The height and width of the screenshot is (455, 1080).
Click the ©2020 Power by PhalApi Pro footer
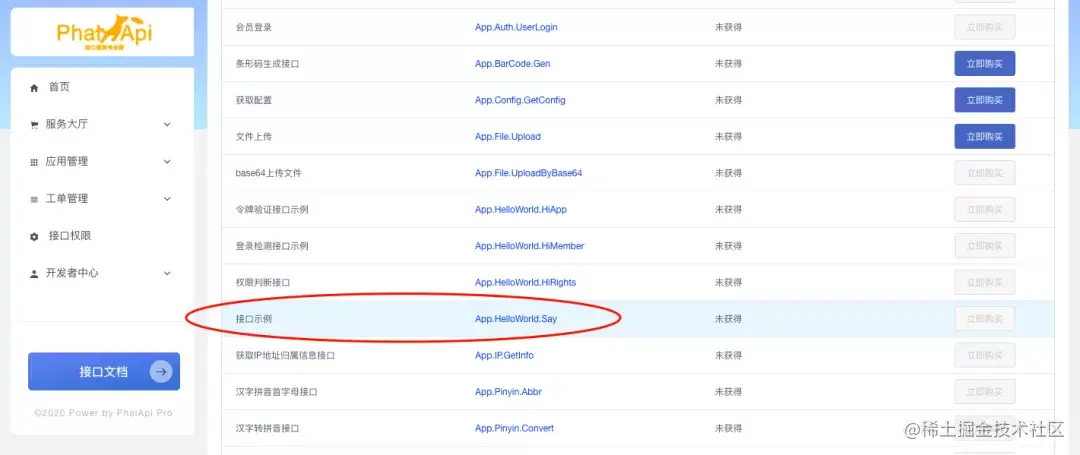(103, 413)
